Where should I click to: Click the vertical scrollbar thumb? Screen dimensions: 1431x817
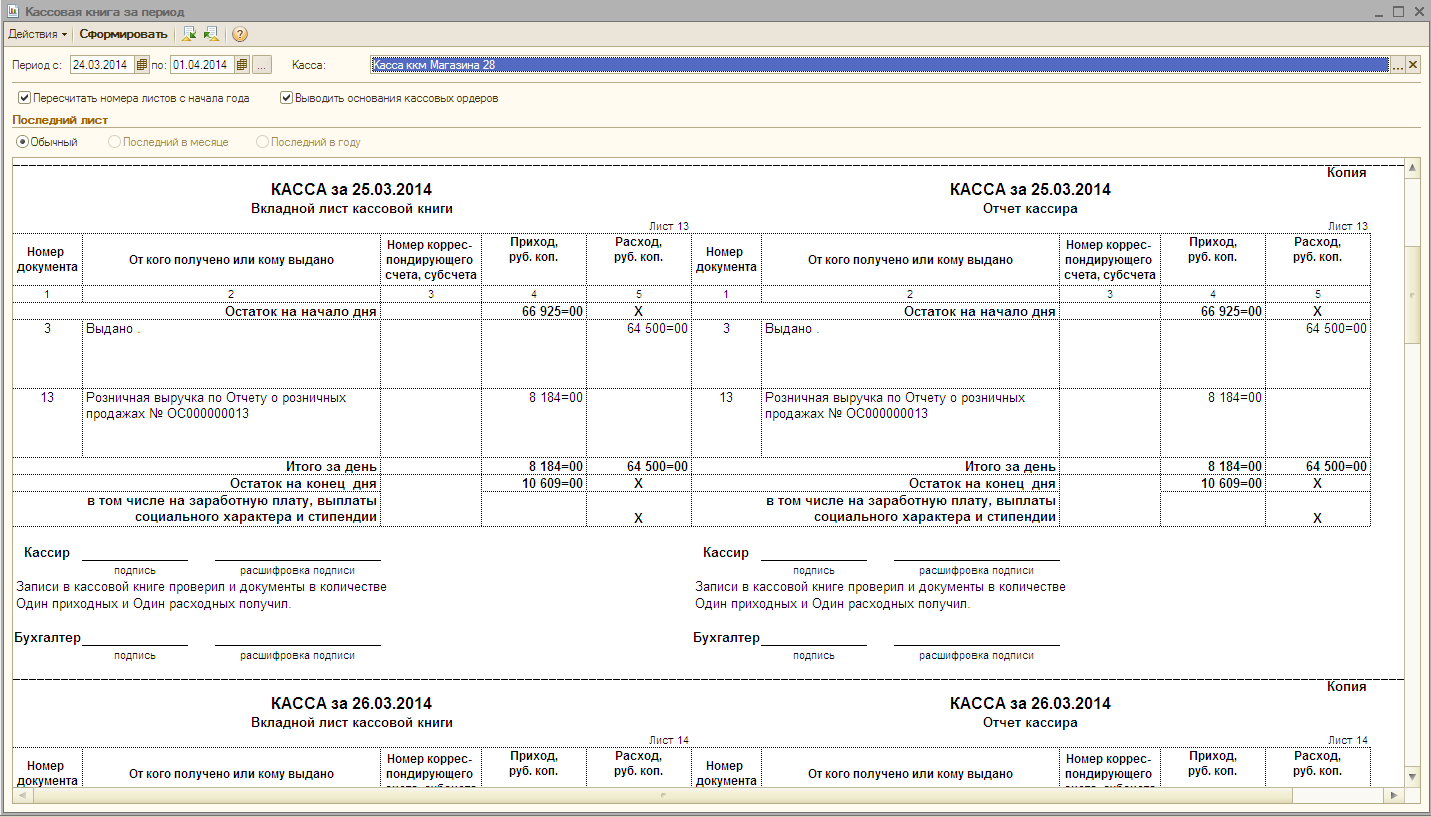coord(1412,294)
